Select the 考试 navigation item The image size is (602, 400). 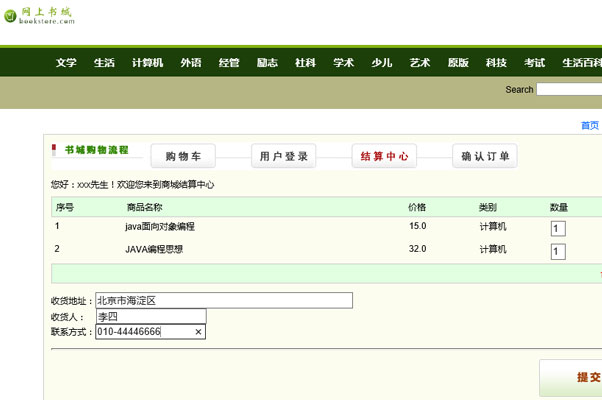pos(535,63)
